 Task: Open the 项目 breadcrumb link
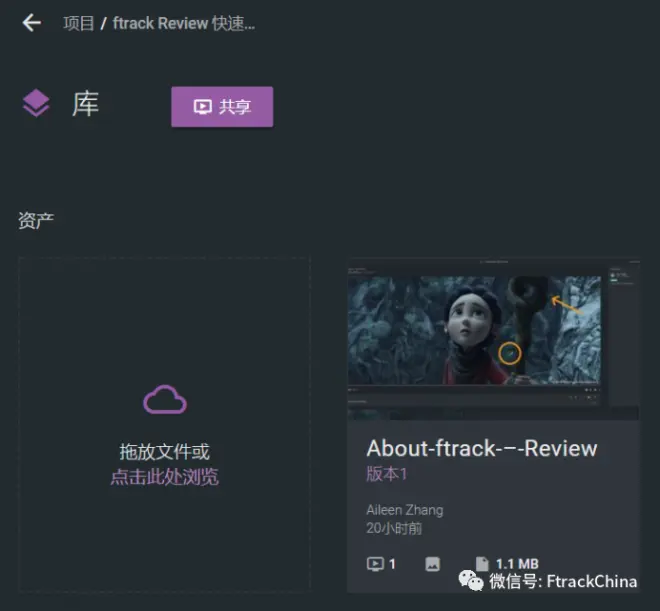[x=78, y=23]
